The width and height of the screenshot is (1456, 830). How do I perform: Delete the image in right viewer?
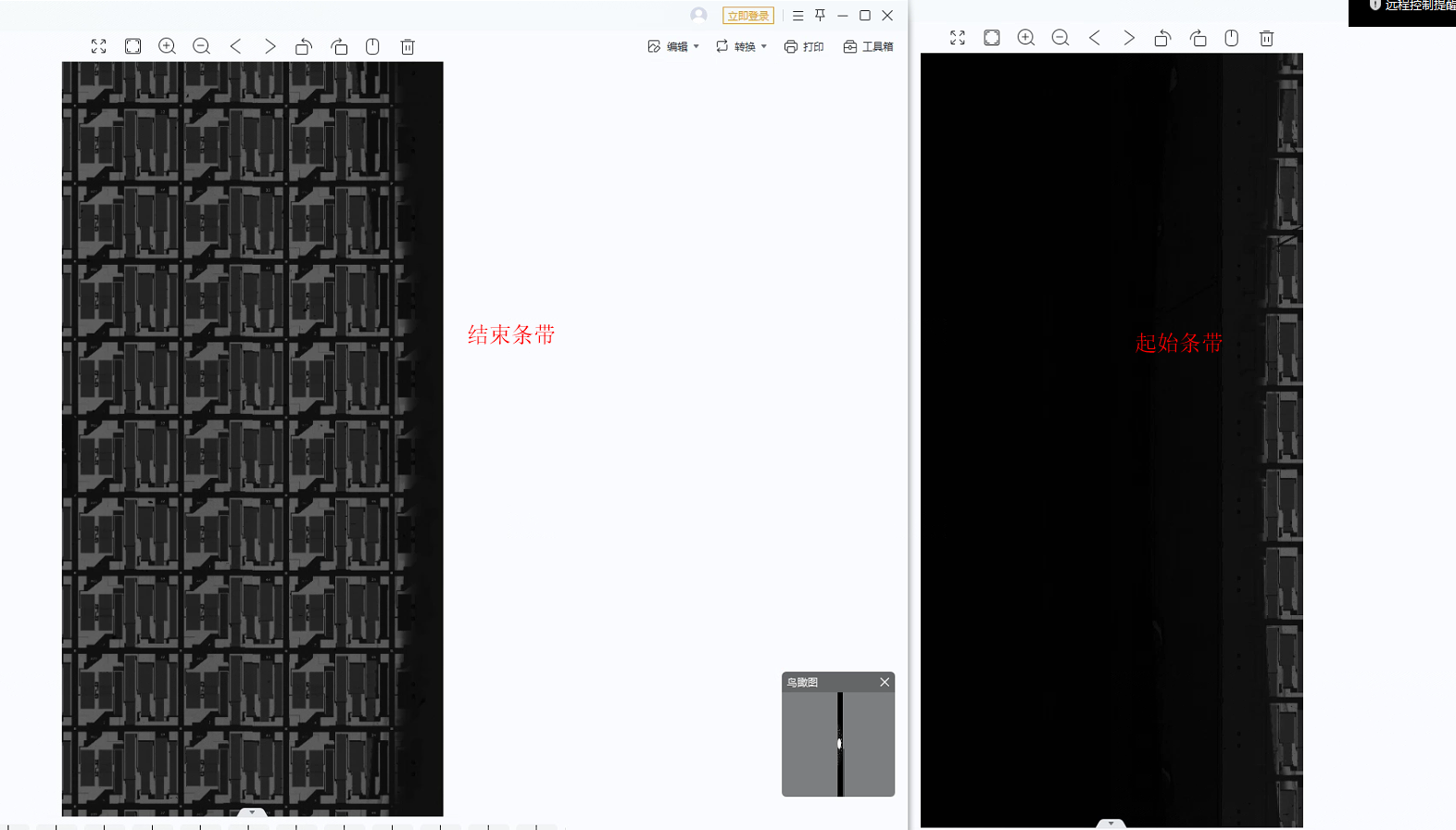[x=1267, y=38]
